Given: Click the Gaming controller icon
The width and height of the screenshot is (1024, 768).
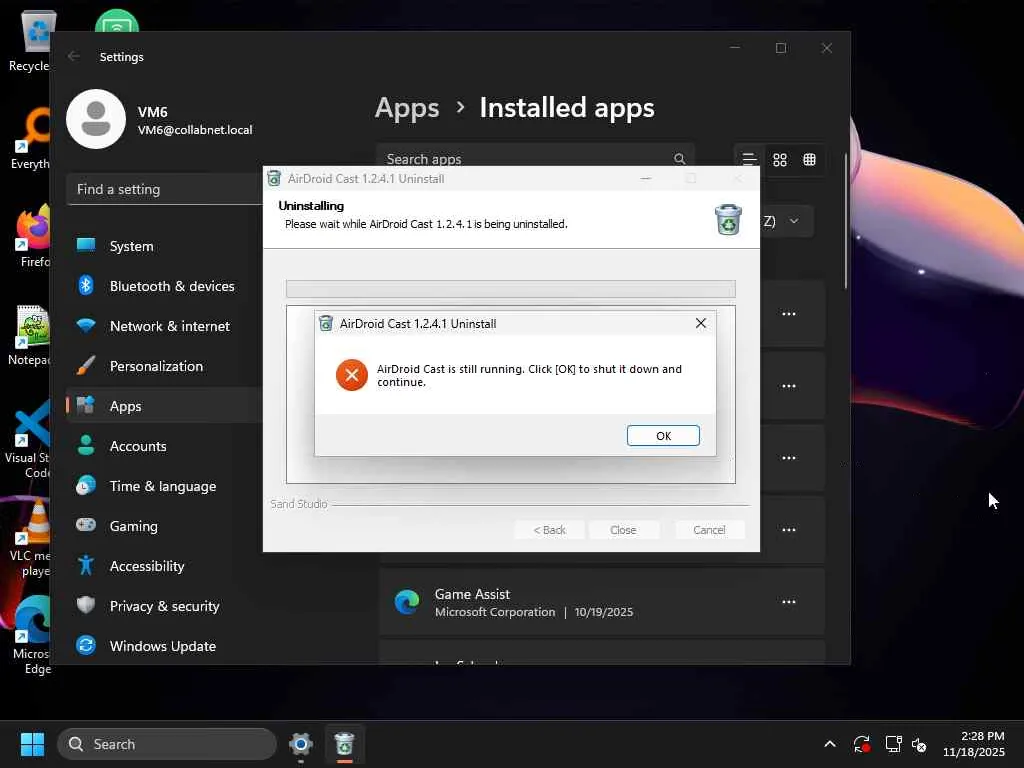Looking at the screenshot, I should click(86, 524).
